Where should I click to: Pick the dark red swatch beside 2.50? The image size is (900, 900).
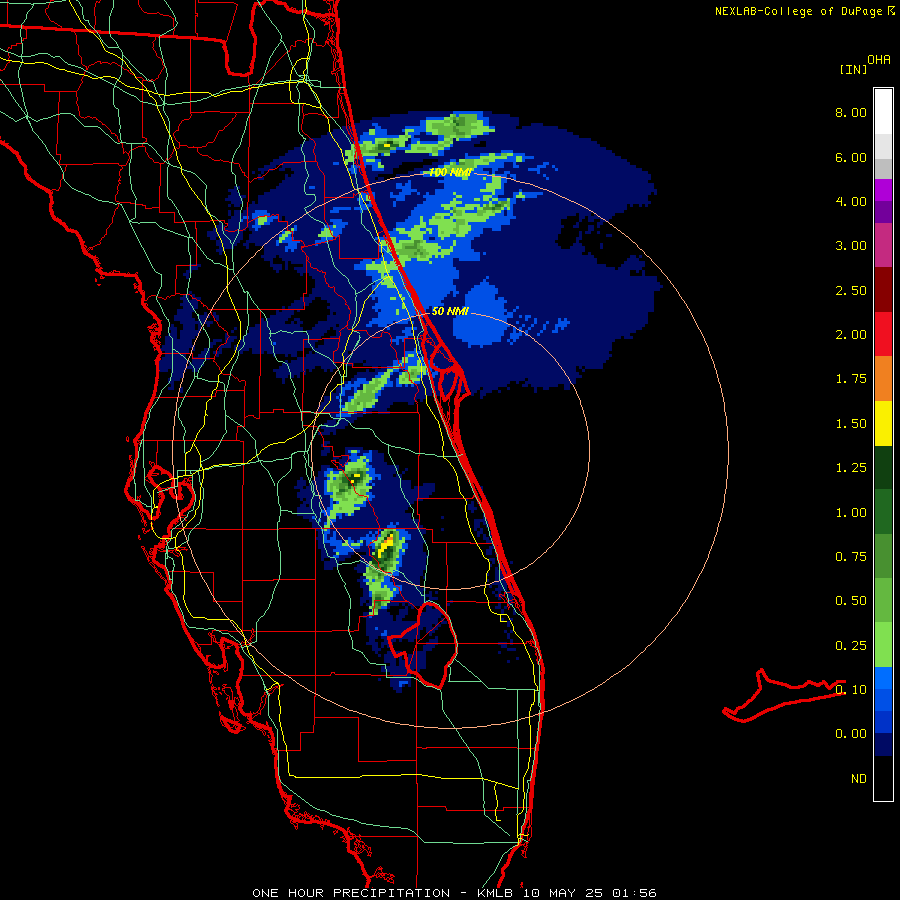point(883,290)
